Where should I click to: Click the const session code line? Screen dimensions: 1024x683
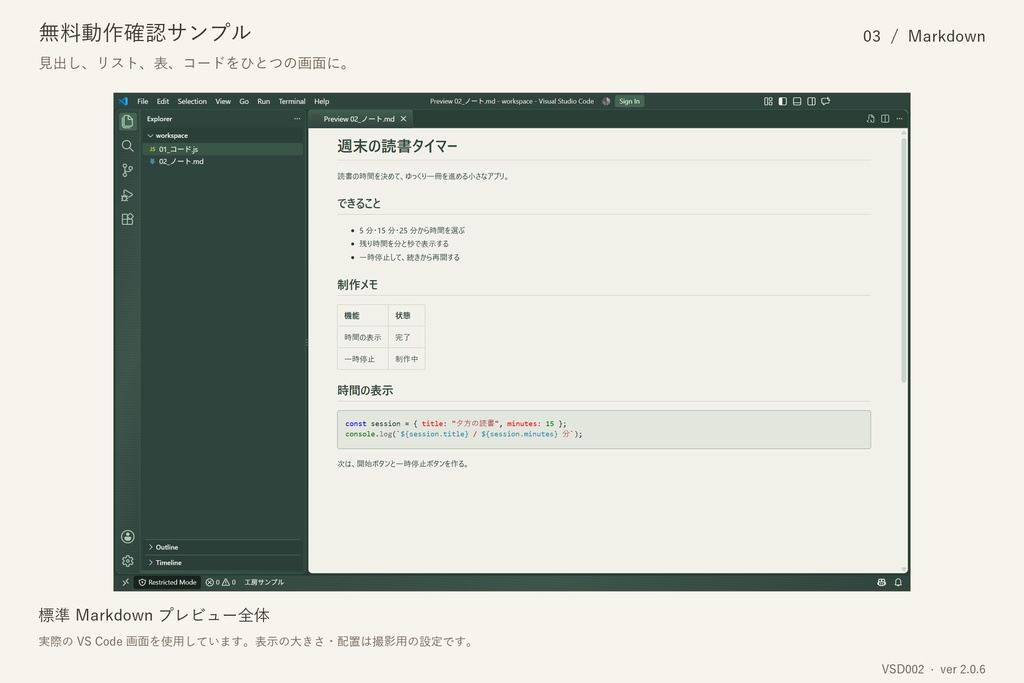[456, 424]
